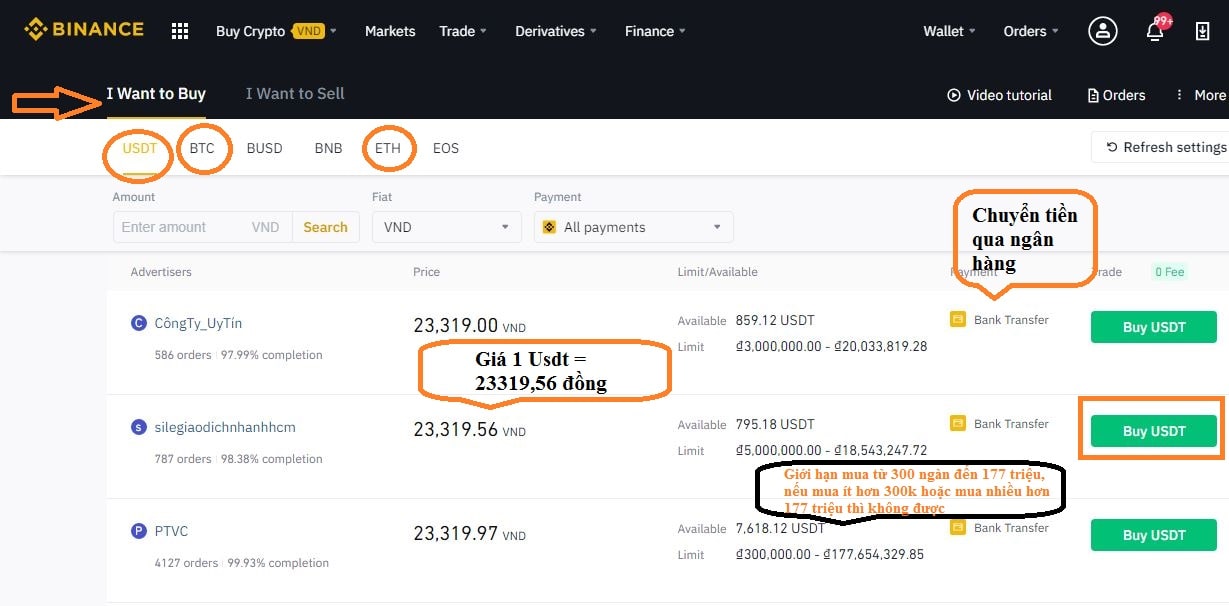Open the user profile icon
The image size is (1229, 606).
pos(1103,31)
